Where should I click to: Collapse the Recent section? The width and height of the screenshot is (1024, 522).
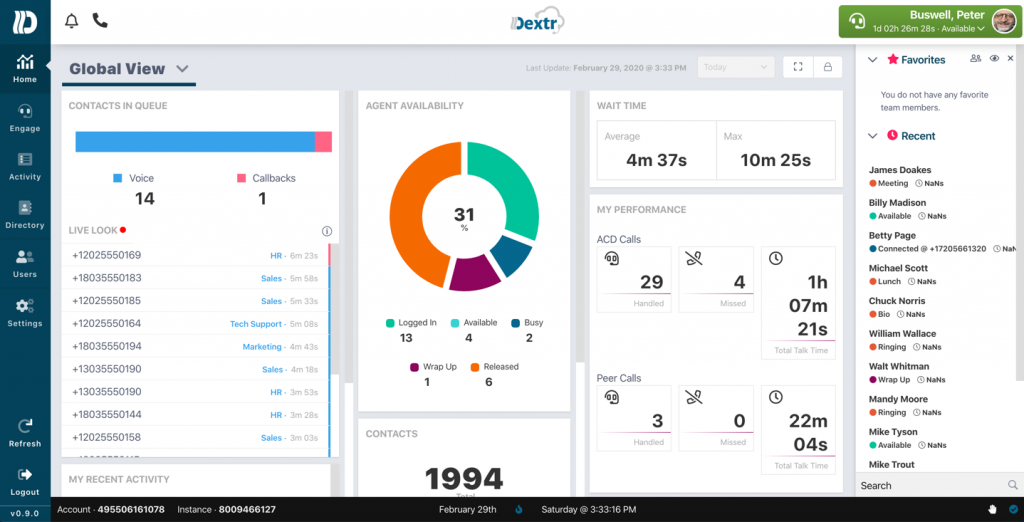click(872, 136)
